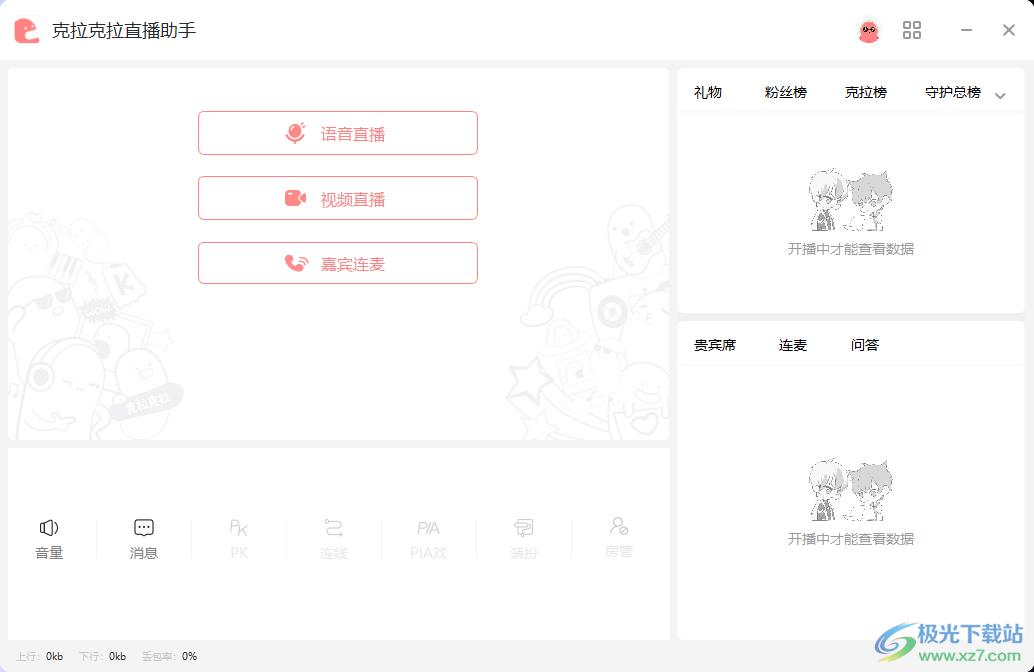Expand the chevron next to 守护总榜
This screenshot has width=1034, height=672.
pos(1000,93)
